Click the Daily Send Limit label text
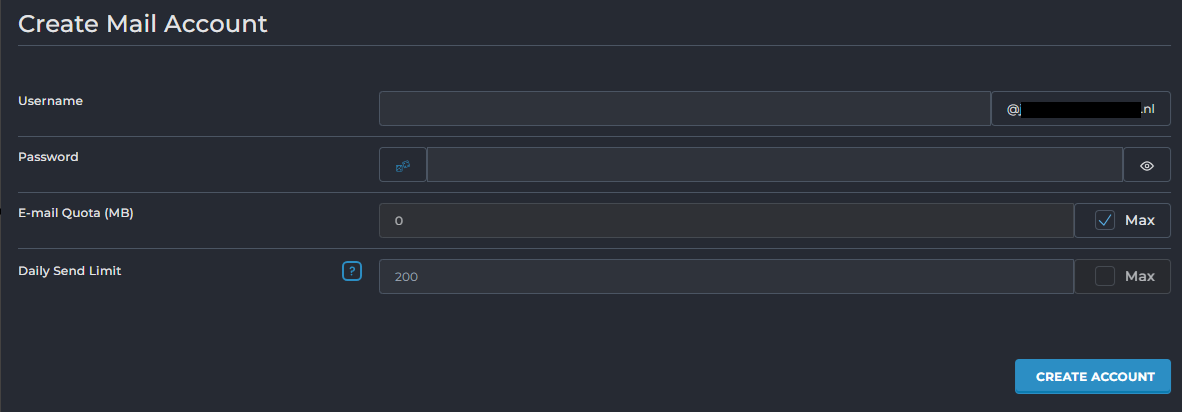The width and height of the screenshot is (1182, 412). coord(70,270)
